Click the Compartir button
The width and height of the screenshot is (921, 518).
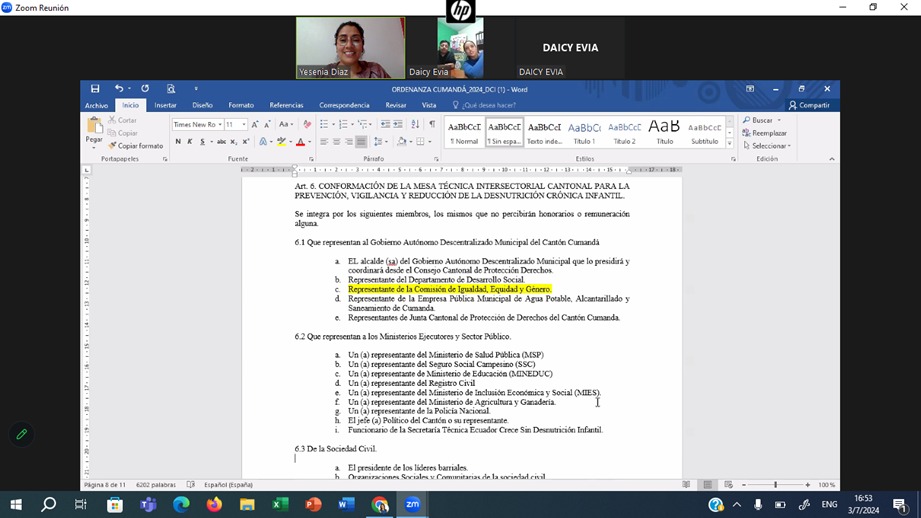pos(809,105)
